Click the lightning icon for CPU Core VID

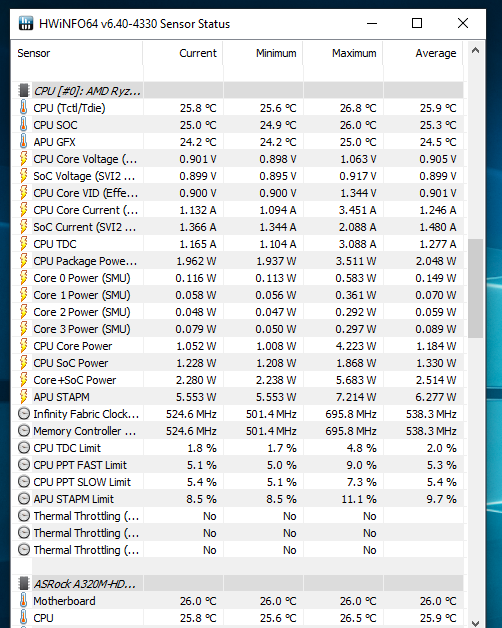pos(24,193)
